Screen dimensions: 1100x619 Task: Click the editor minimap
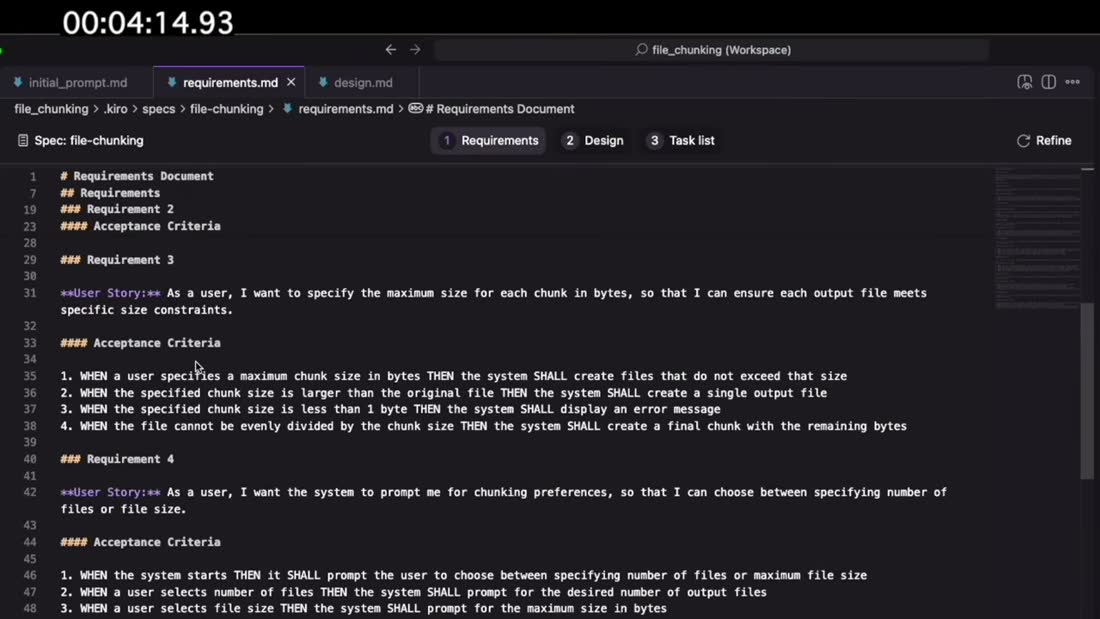coord(1037,239)
